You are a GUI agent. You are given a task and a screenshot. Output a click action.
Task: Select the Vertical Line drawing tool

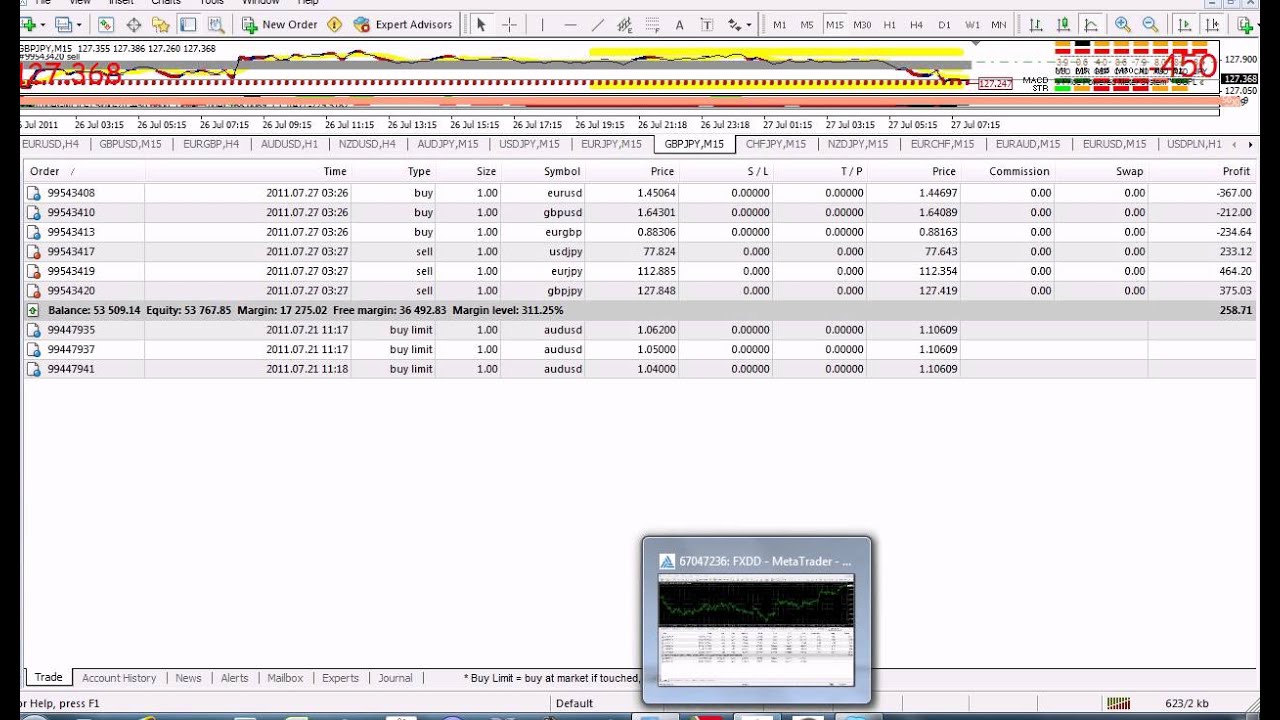(x=544, y=24)
